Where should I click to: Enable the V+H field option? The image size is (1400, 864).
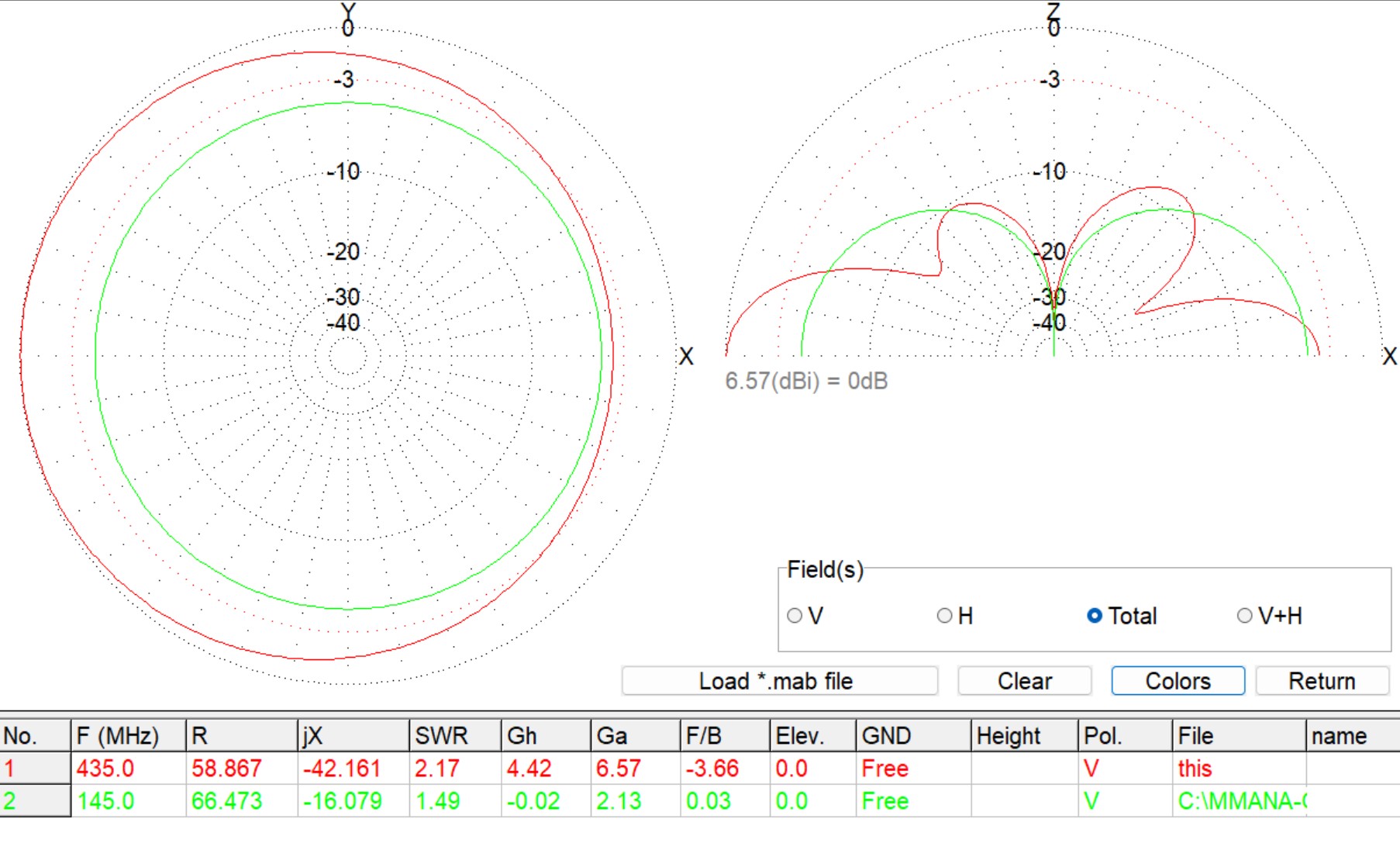[1245, 616]
